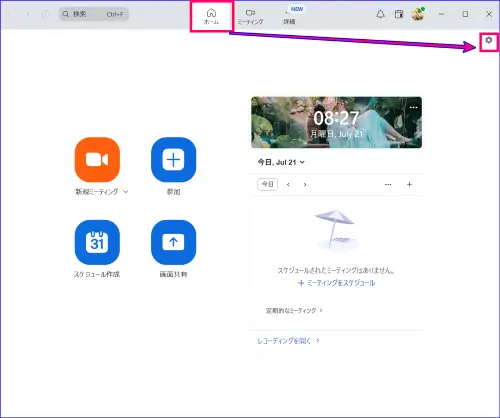Screen dimensions: 500x418
Task: Open レコーディングを開く link
Action: [288, 341]
